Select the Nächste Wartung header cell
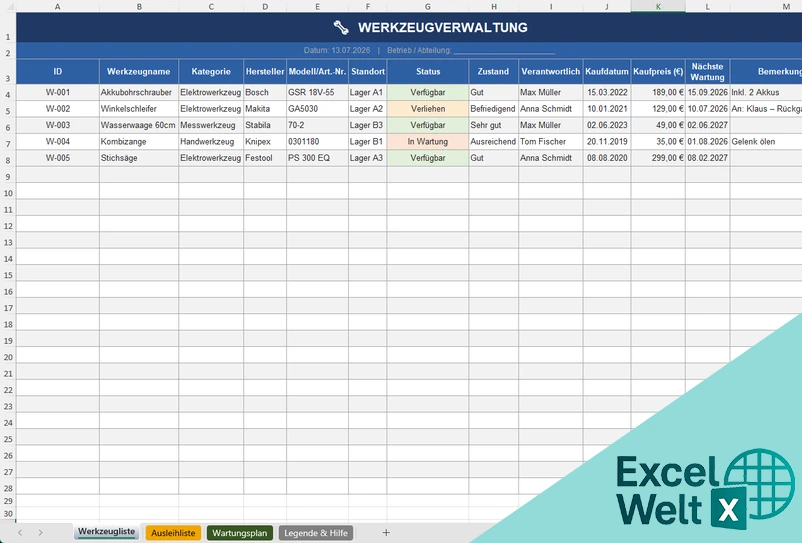This screenshot has height=543, width=802. coord(707,72)
